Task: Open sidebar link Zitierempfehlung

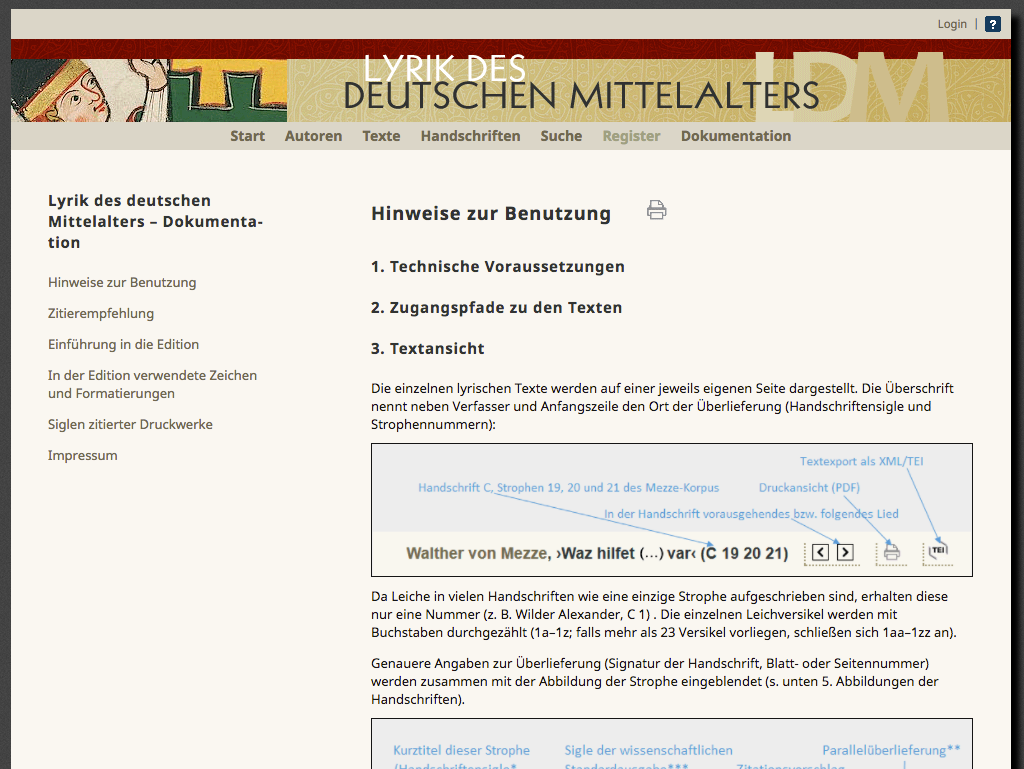Action: point(101,313)
